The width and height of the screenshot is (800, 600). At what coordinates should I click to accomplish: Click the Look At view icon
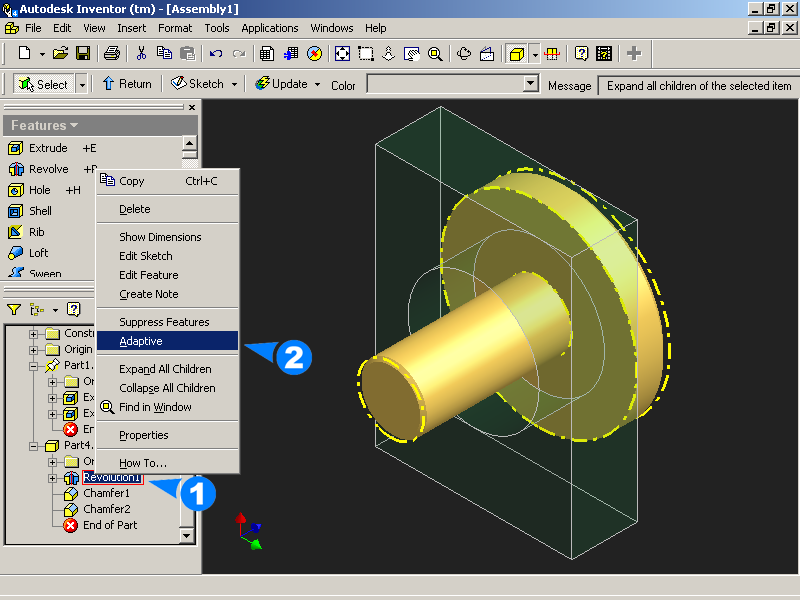[487, 53]
